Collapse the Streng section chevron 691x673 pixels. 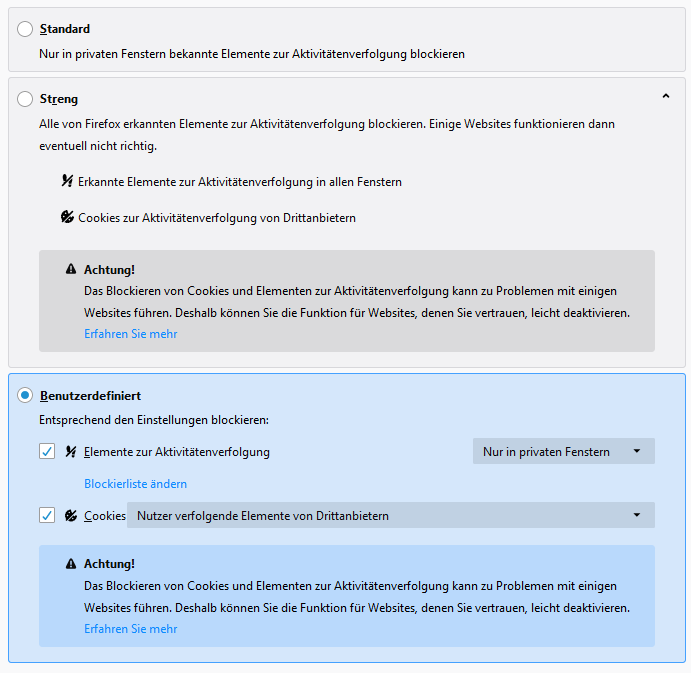pyautogui.click(x=665, y=97)
